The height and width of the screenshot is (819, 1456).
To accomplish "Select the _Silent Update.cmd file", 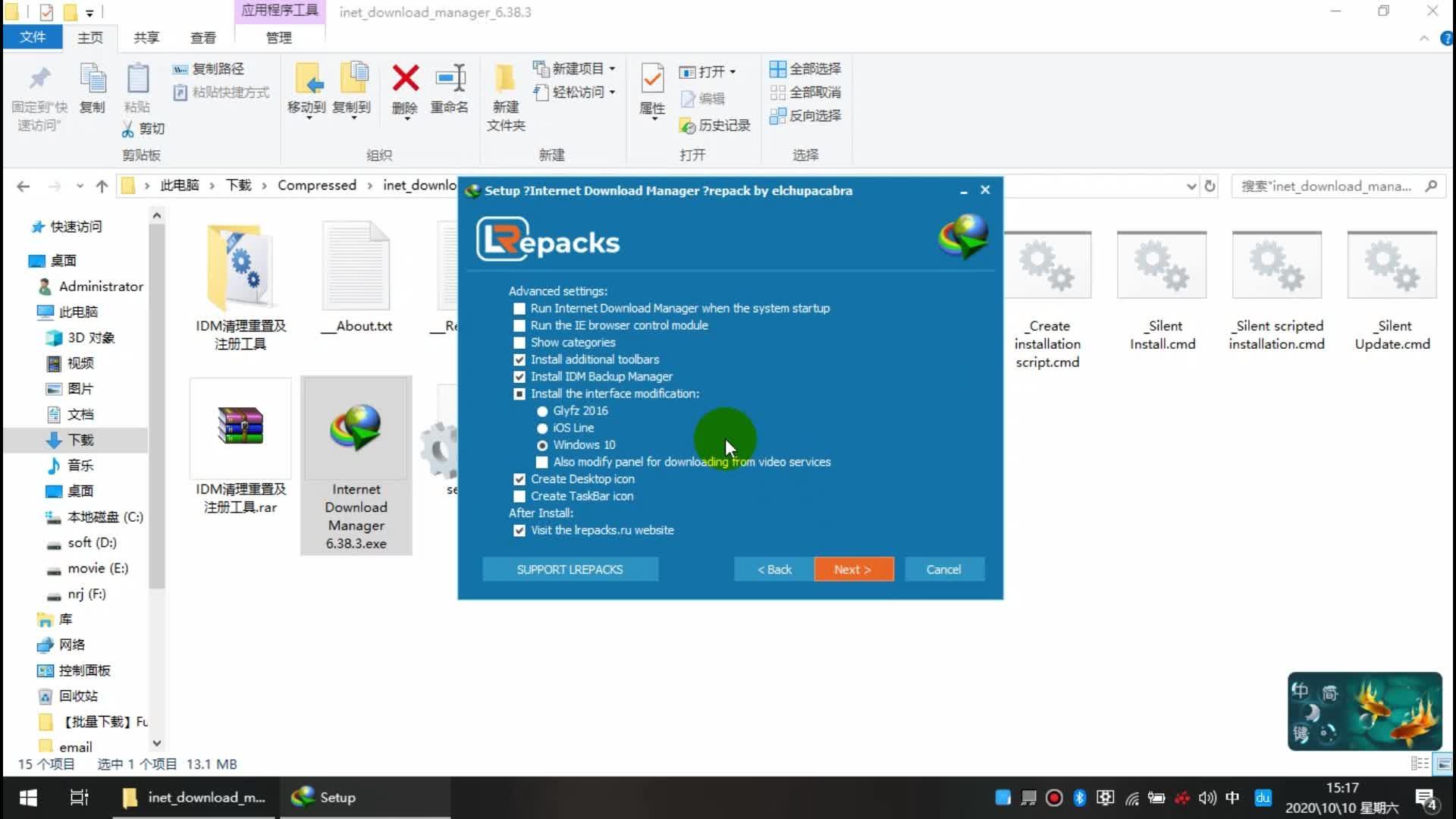I will [1392, 291].
